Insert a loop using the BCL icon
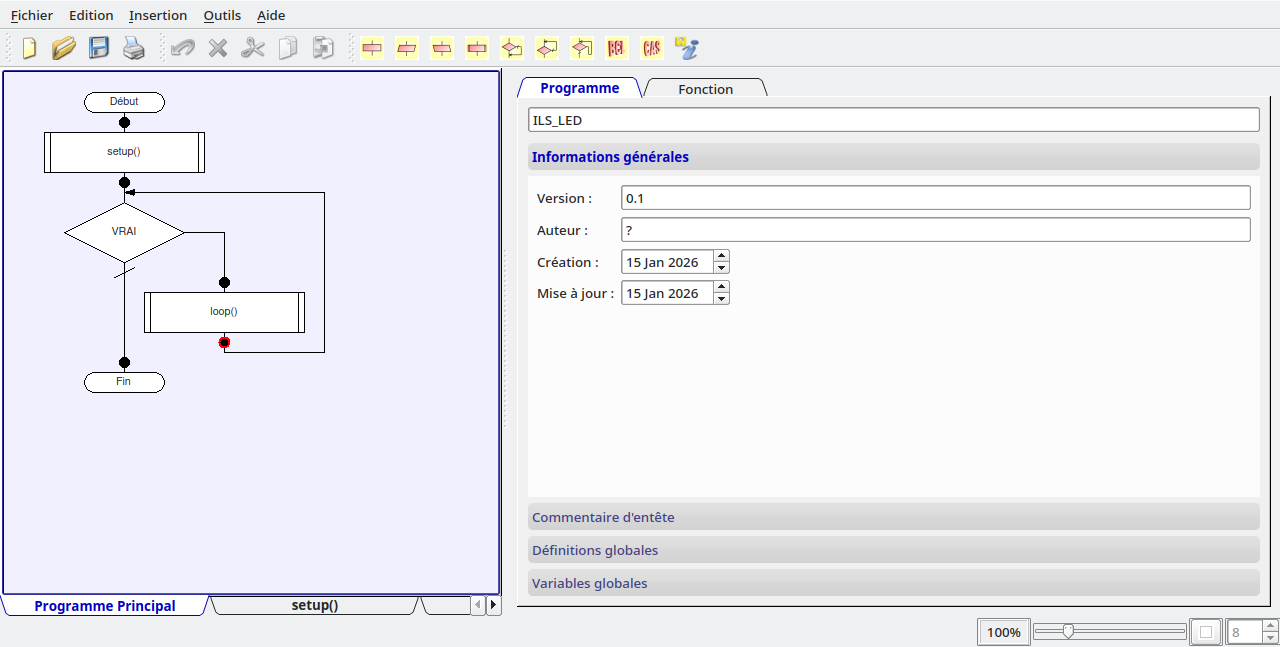The width and height of the screenshot is (1280, 647). coord(616,48)
